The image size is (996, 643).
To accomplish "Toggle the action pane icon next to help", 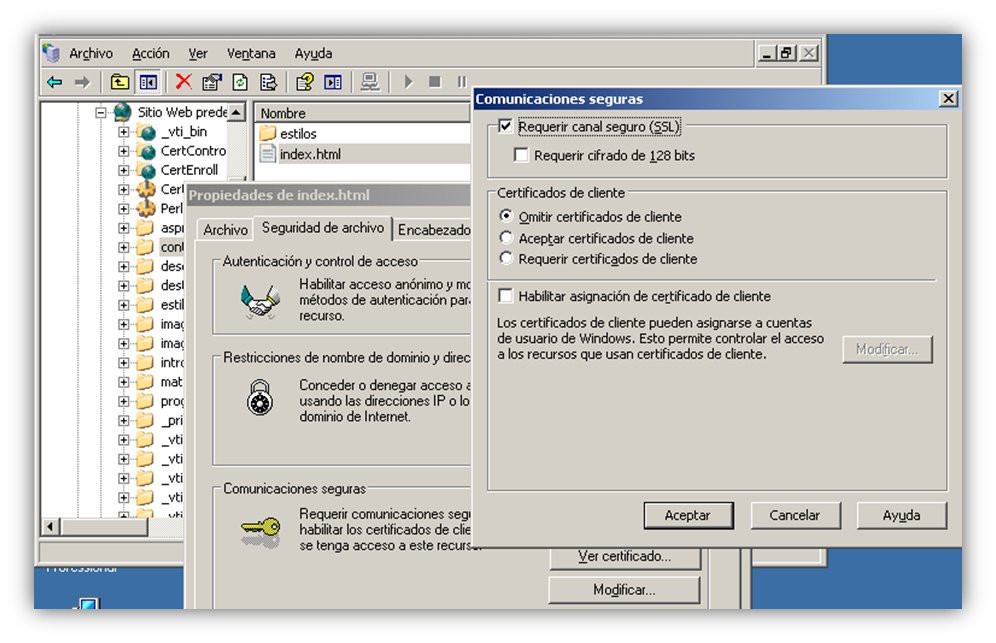I will (x=333, y=82).
